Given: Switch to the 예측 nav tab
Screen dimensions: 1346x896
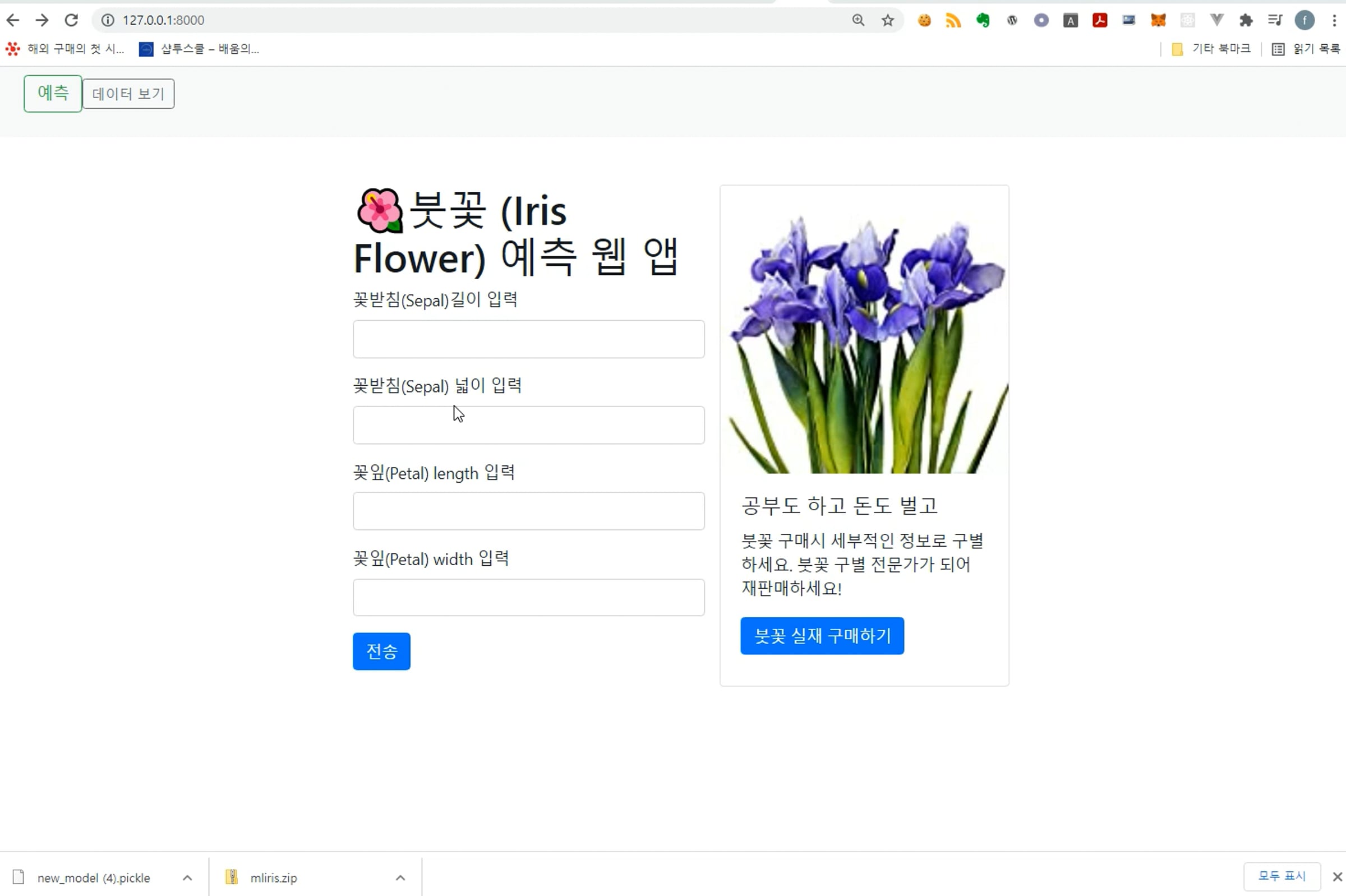Looking at the screenshot, I should [53, 93].
